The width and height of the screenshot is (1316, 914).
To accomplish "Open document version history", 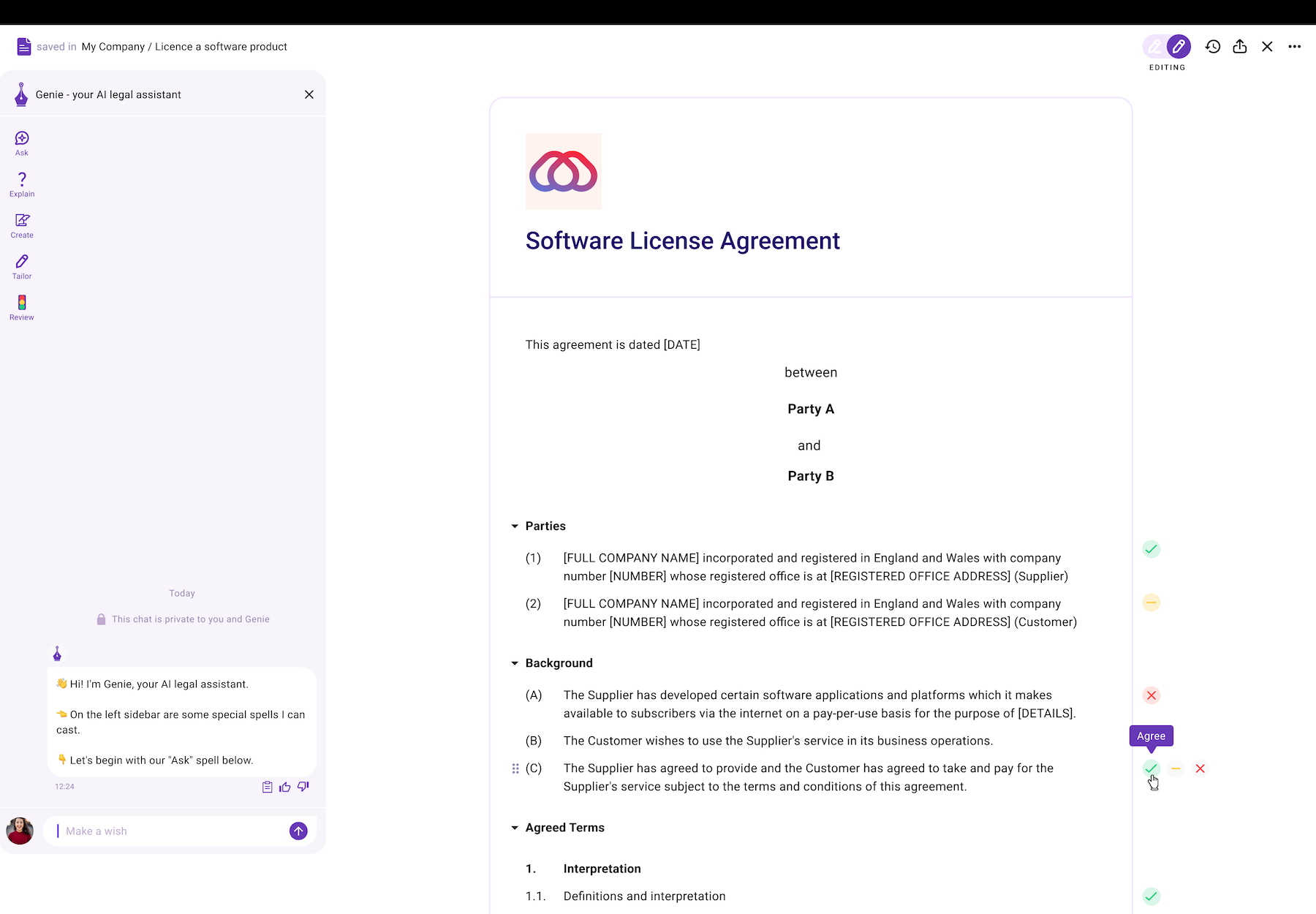I will coord(1213,47).
